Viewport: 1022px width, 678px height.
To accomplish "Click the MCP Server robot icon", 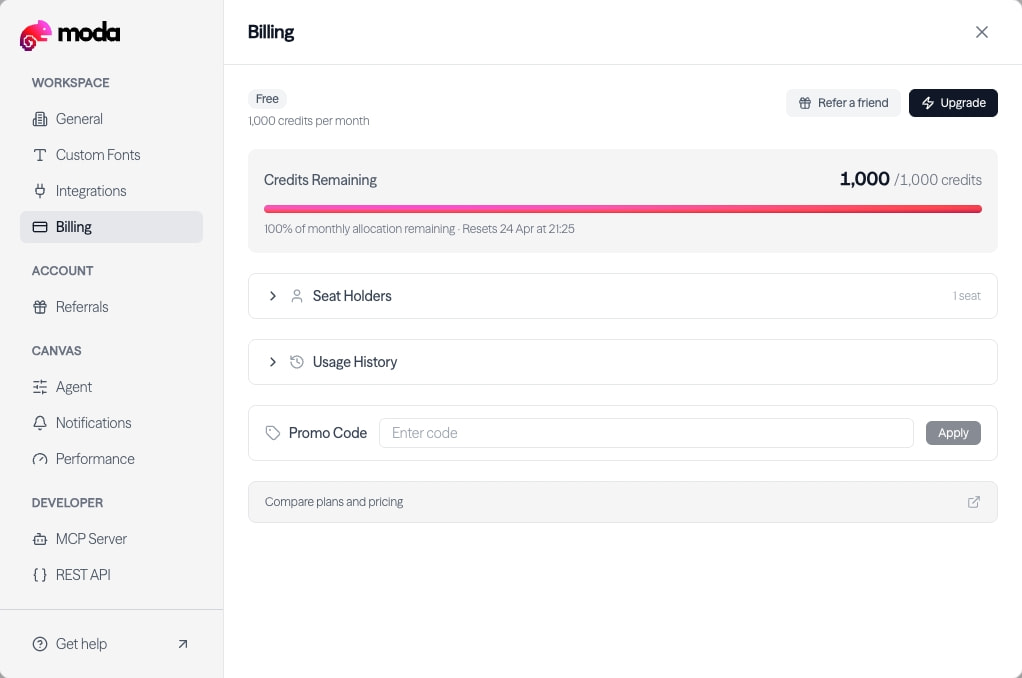I will [40, 539].
